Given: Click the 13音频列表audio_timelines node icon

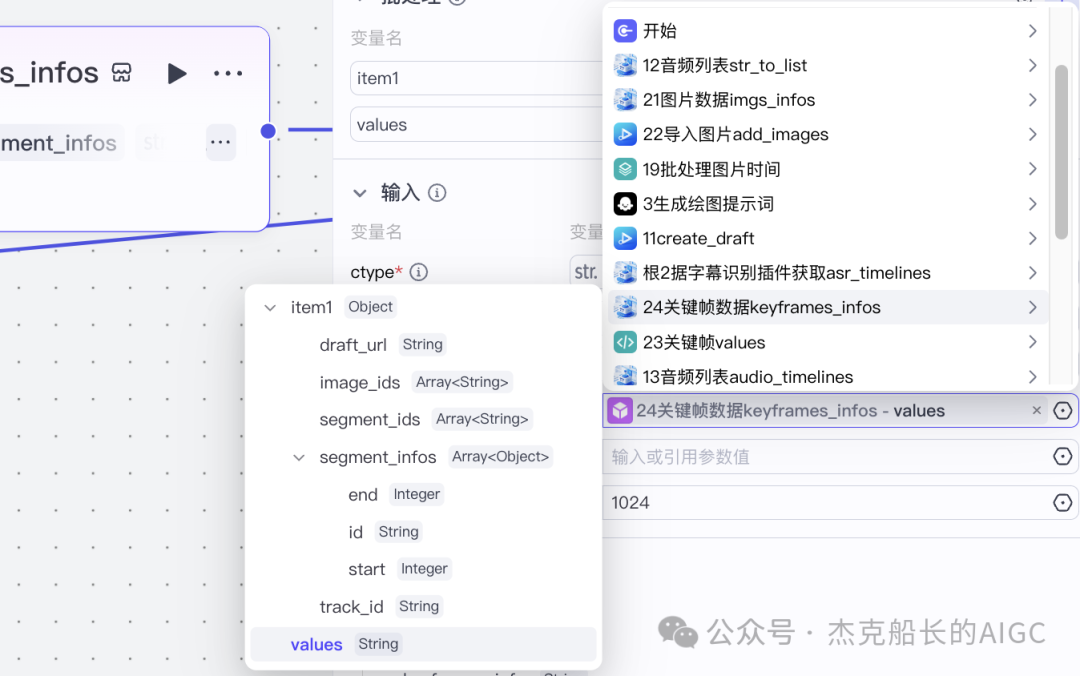Looking at the screenshot, I should point(625,377).
